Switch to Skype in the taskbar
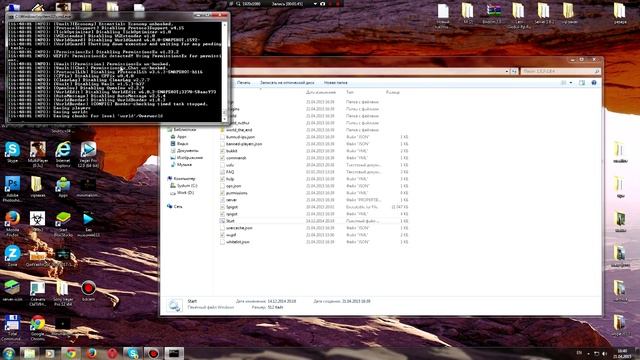 point(133,353)
